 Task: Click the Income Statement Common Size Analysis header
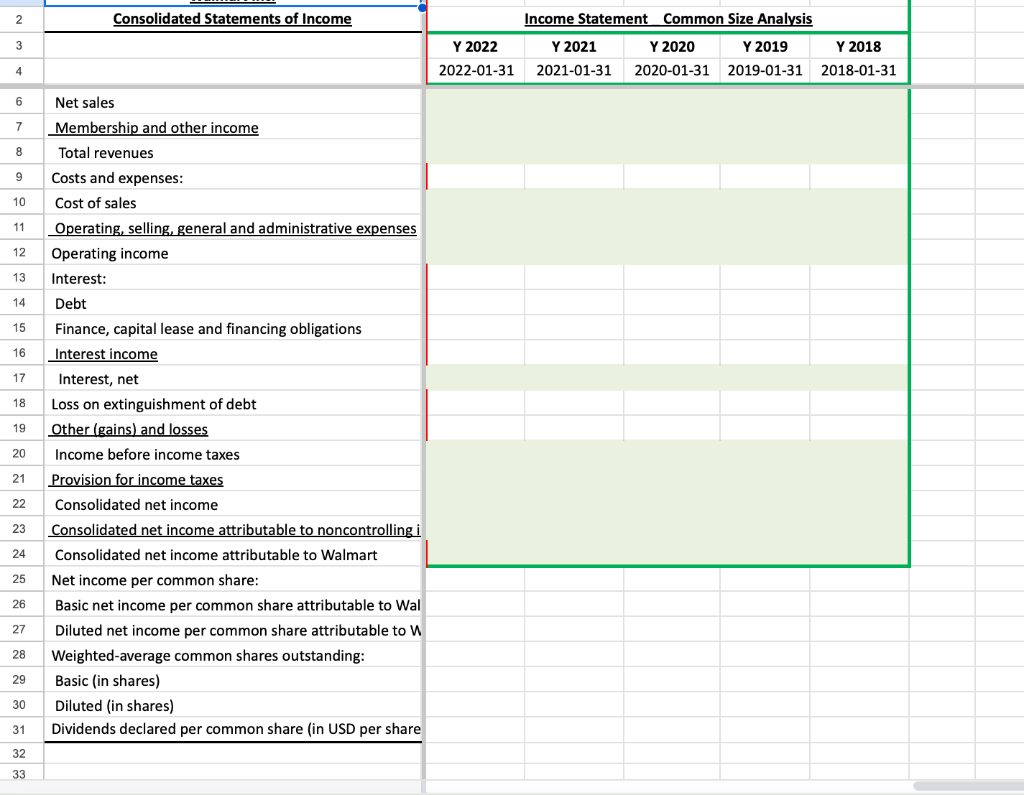[668, 18]
